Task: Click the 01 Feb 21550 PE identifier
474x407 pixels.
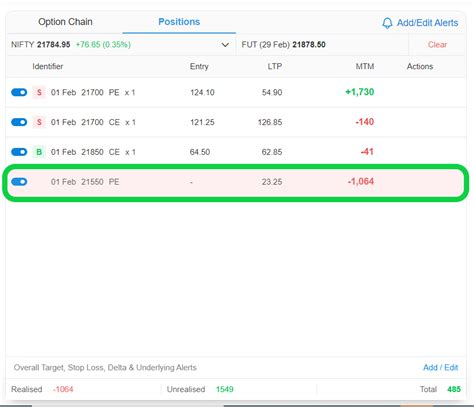Action: [85, 182]
